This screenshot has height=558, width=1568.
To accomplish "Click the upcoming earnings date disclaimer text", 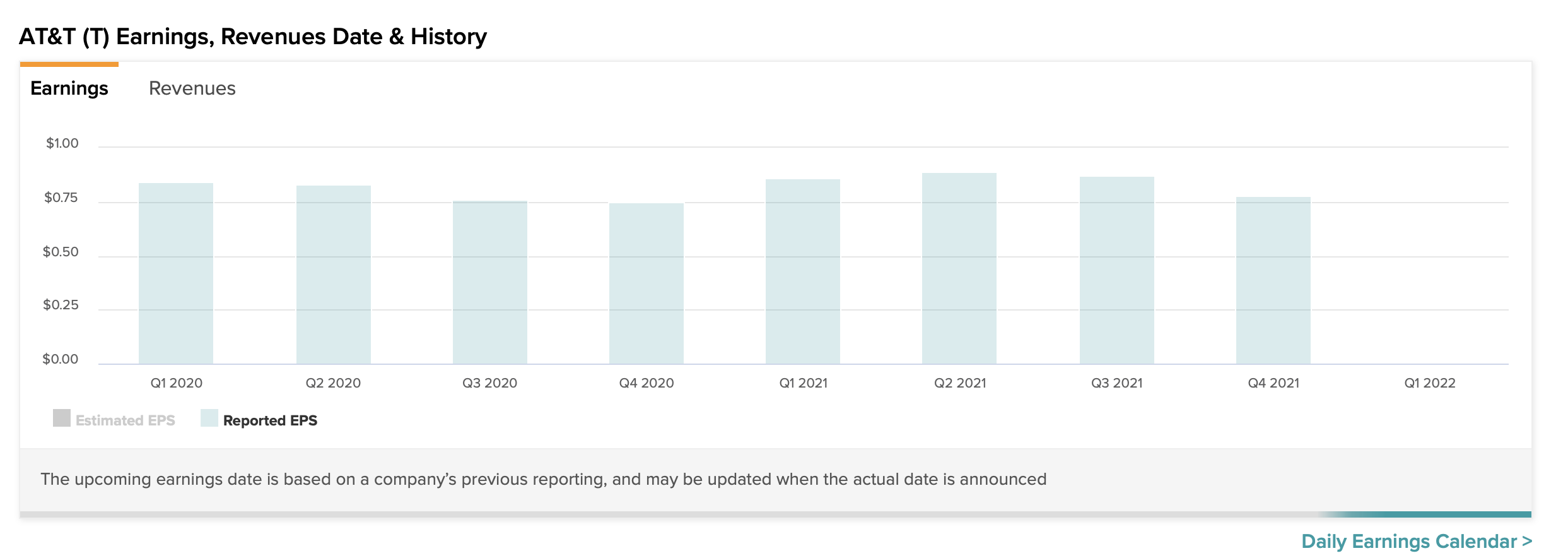I will (544, 480).
